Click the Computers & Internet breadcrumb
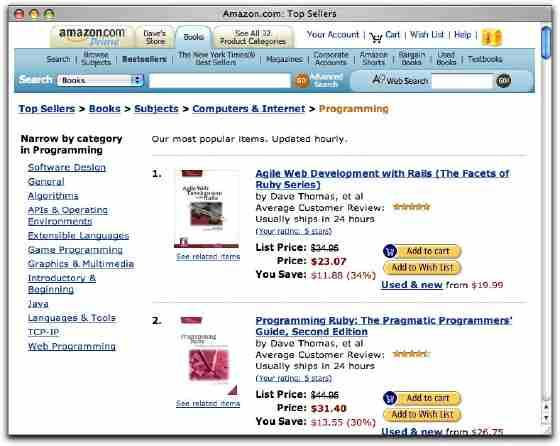 [x=249, y=109]
